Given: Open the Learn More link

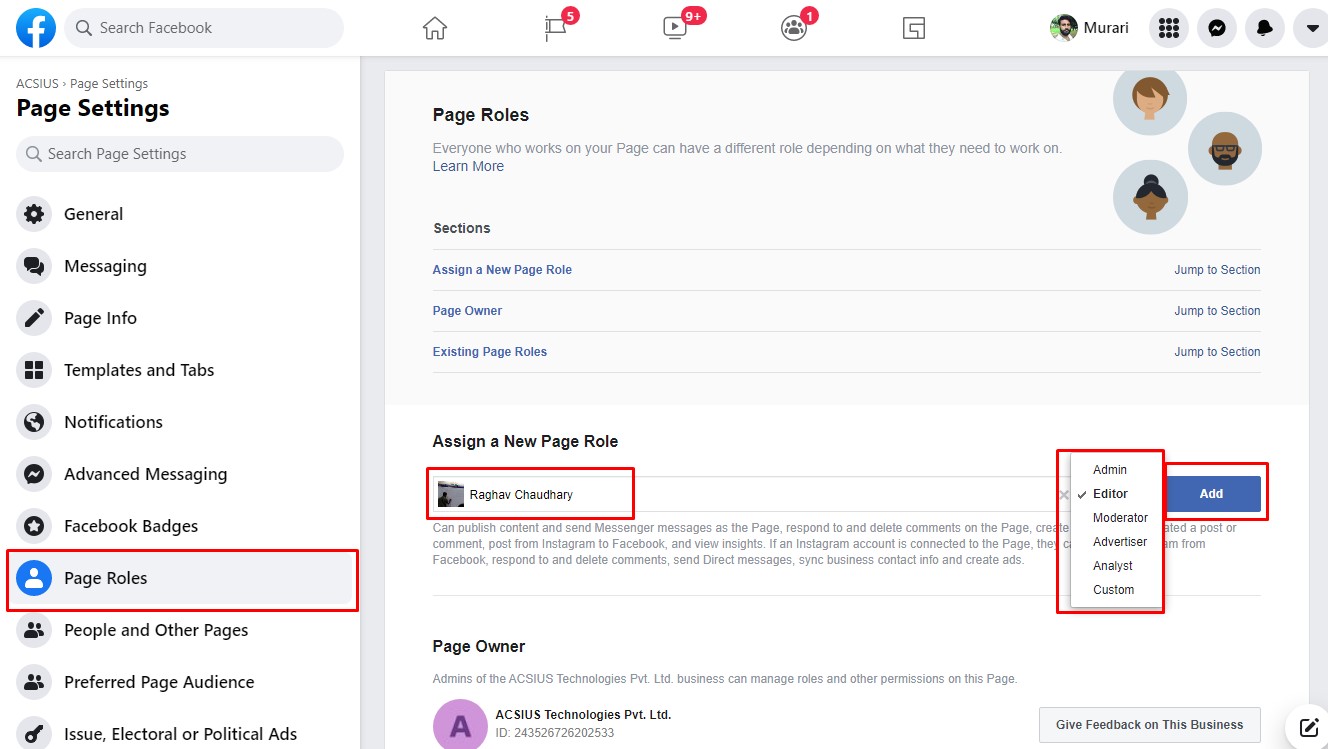Looking at the screenshot, I should coord(468,166).
